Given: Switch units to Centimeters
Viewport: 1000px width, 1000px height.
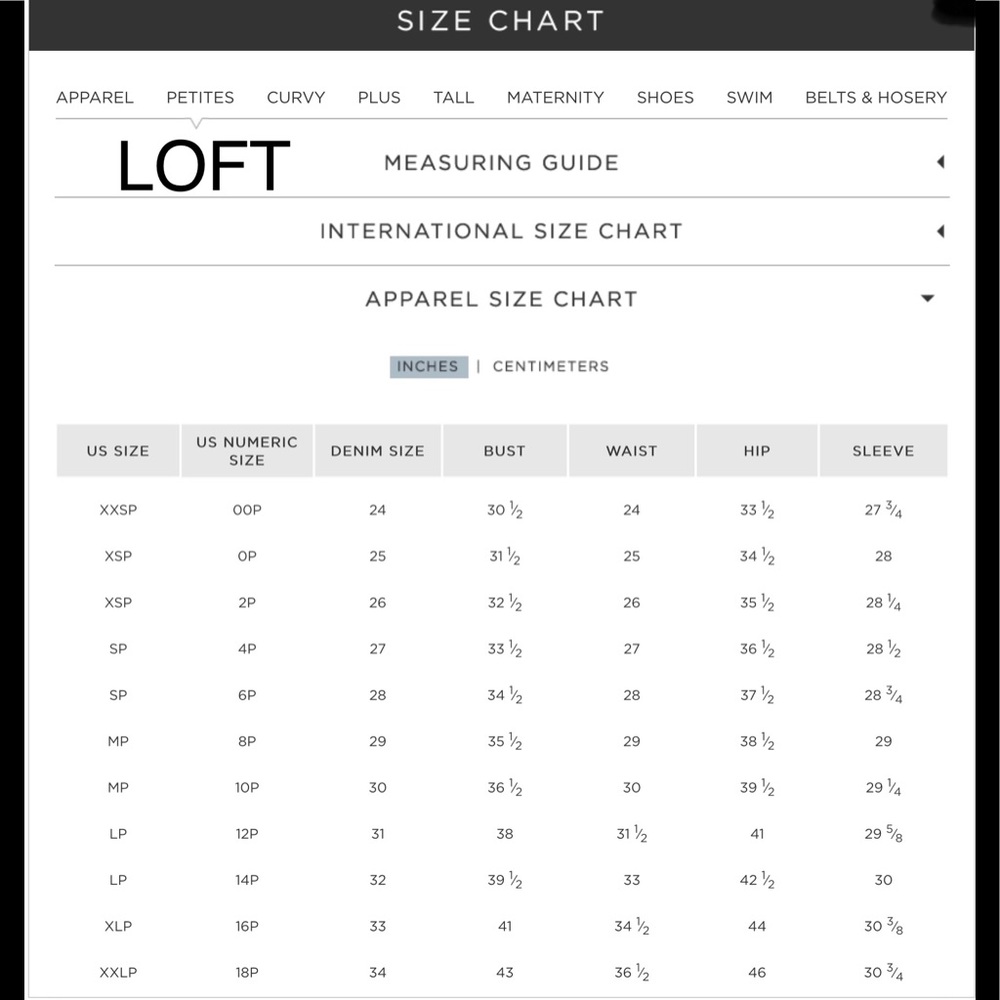Looking at the screenshot, I should click(551, 367).
